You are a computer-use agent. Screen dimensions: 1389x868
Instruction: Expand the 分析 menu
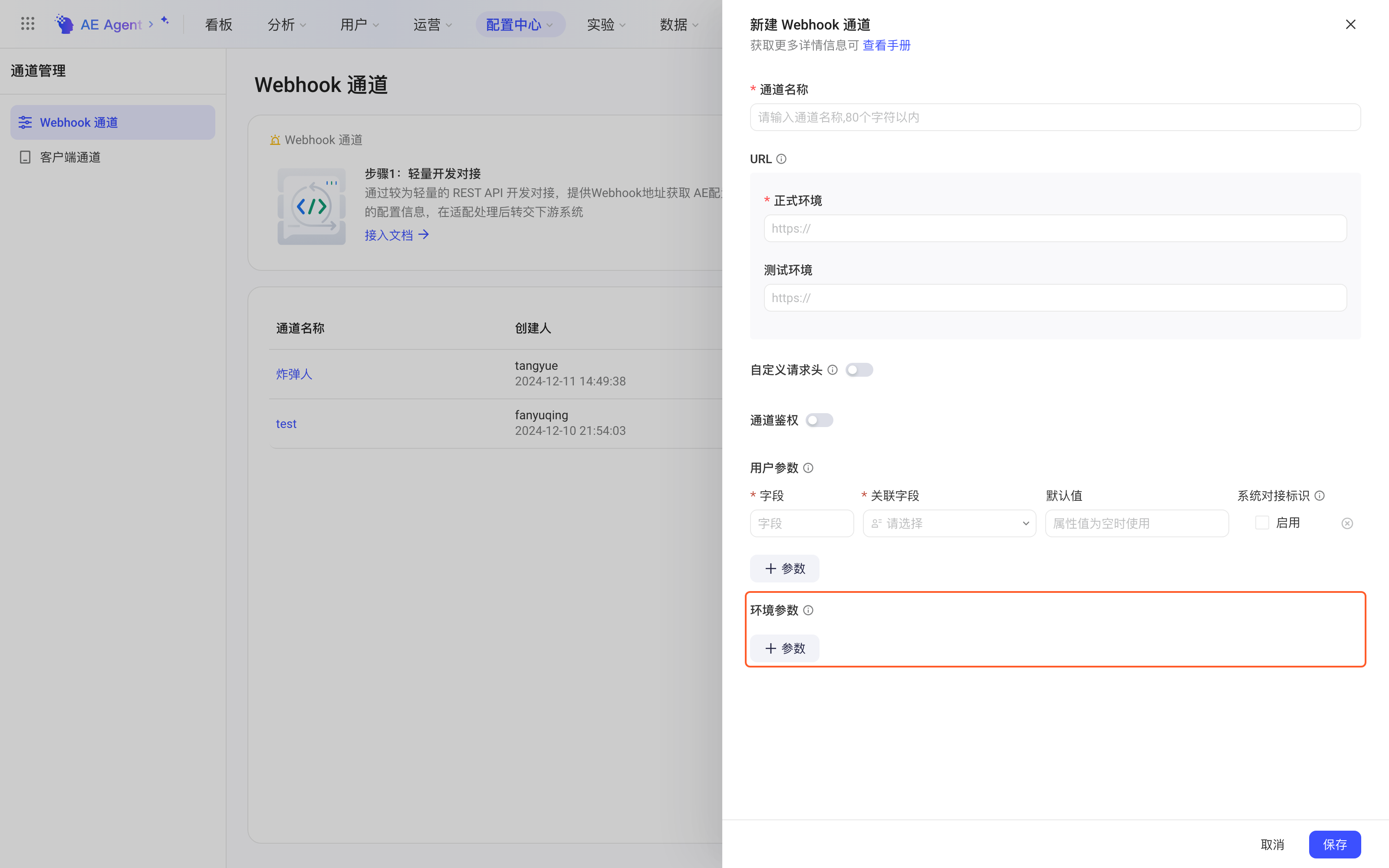pos(287,25)
